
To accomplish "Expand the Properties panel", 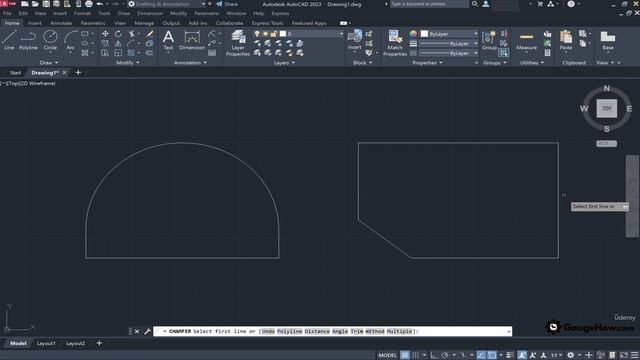I will click(x=427, y=63).
